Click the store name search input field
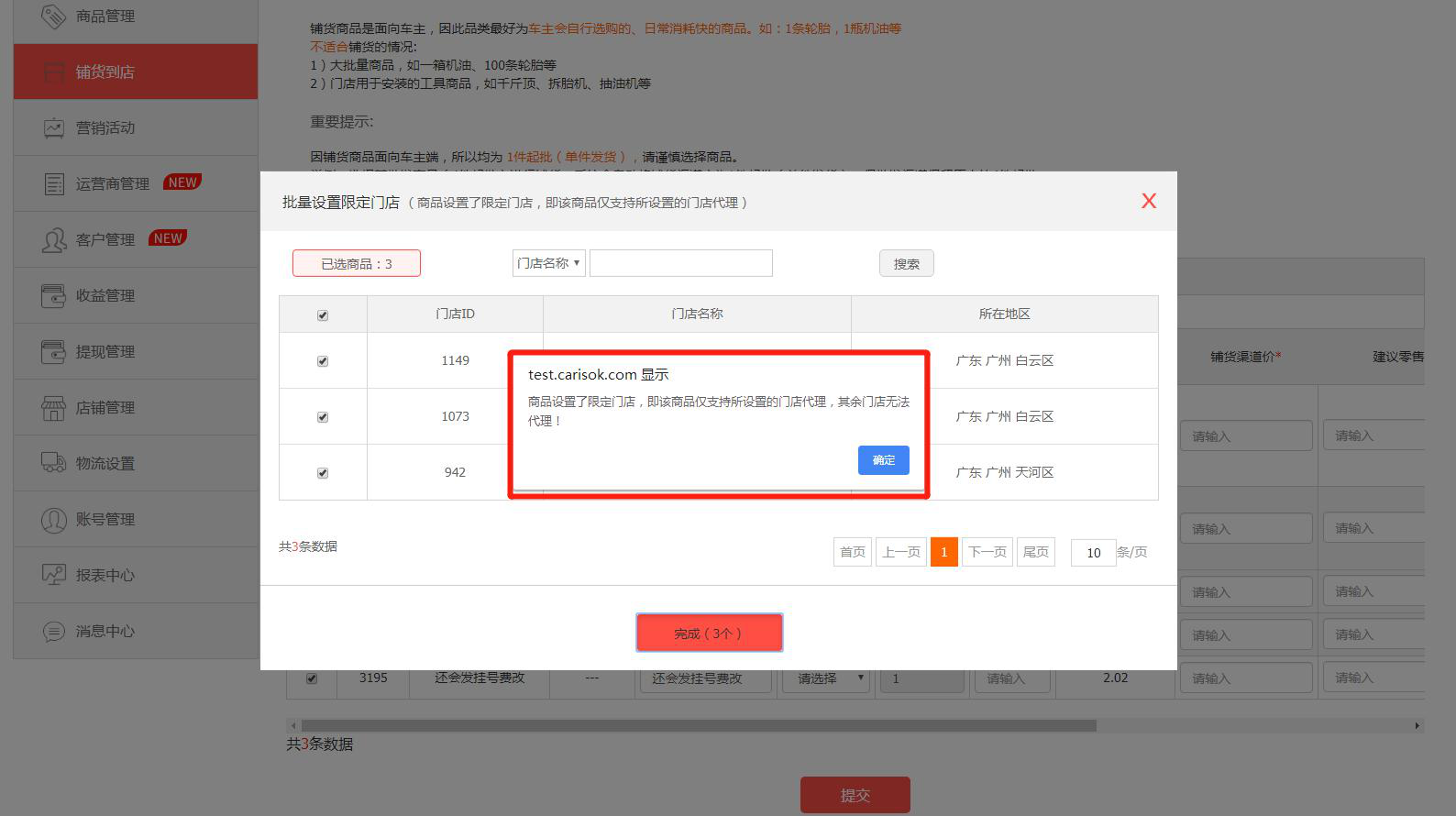This screenshot has height=816, width=1456. (680, 264)
